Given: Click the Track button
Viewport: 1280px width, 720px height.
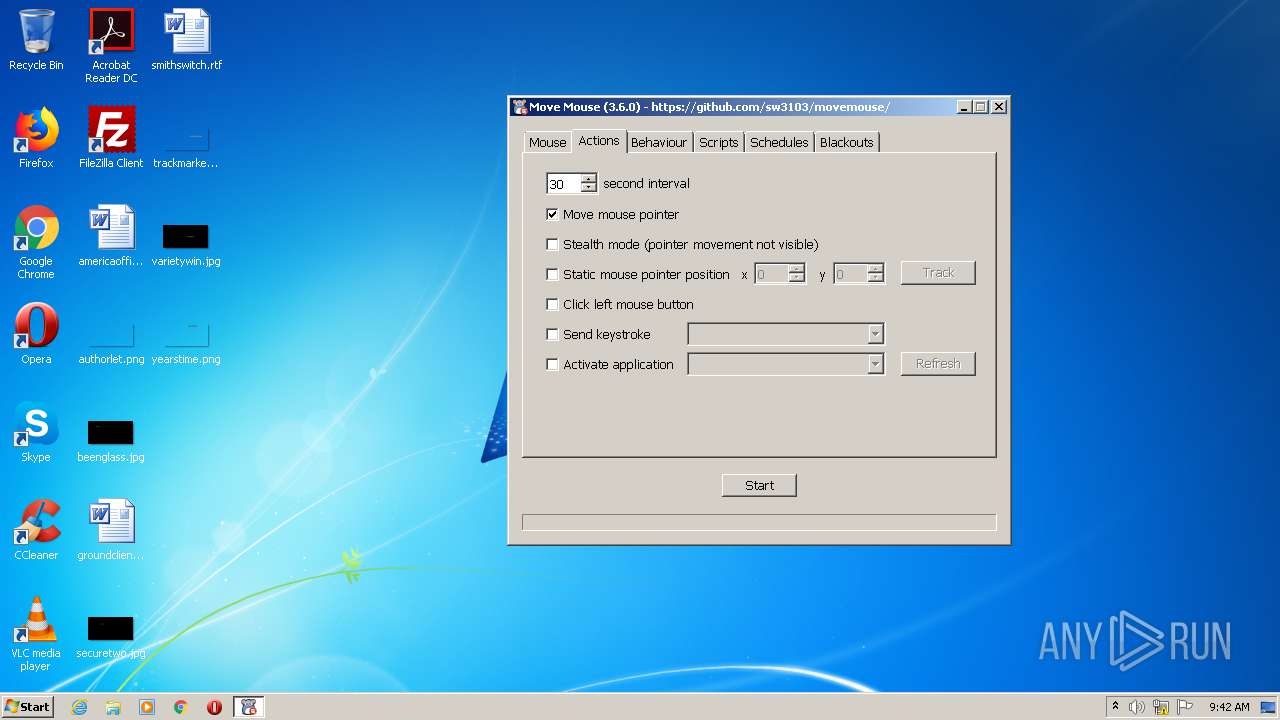Looking at the screenshot, I should pyautogui.click(x=938, y=273).
